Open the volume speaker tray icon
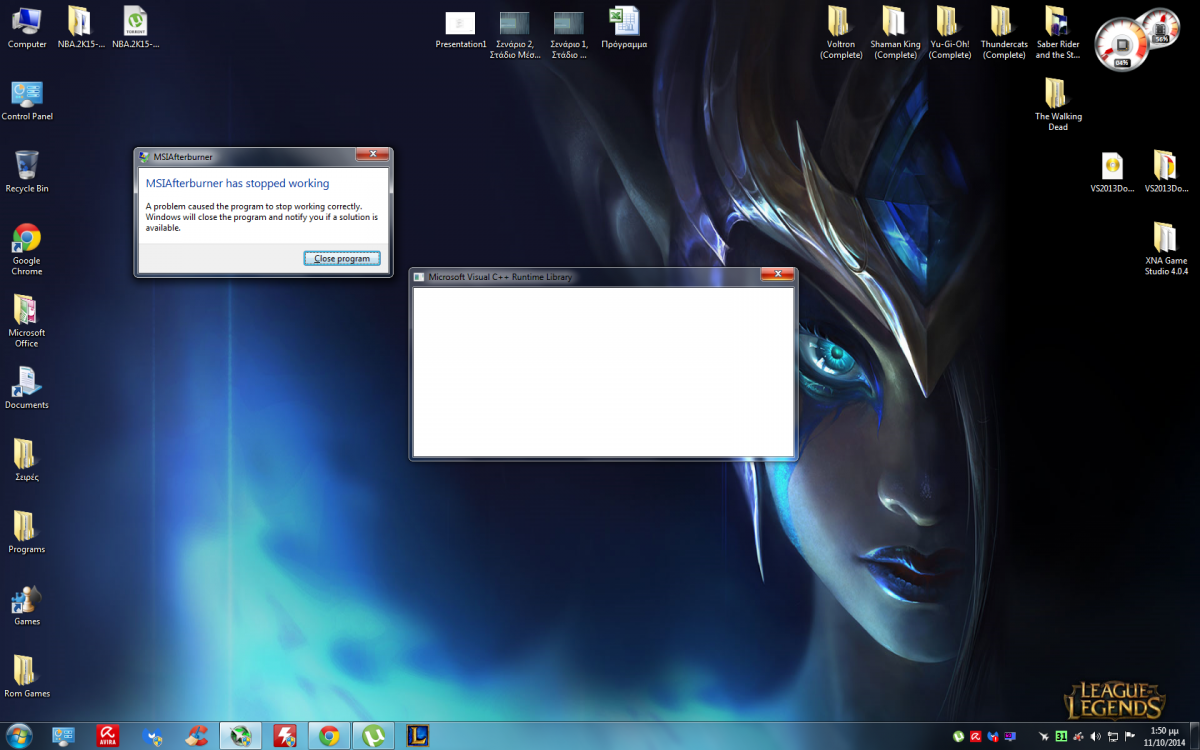This screenshot has height=750, width=1200. pyautogui.click(x=1095, y=737)
